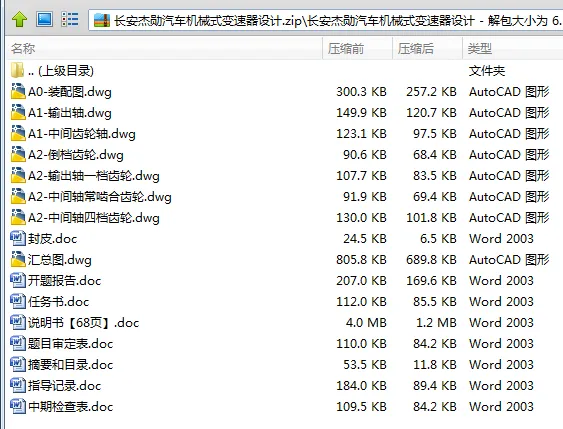Click the 中期检查表.doc Word icon

click(18, 406)
